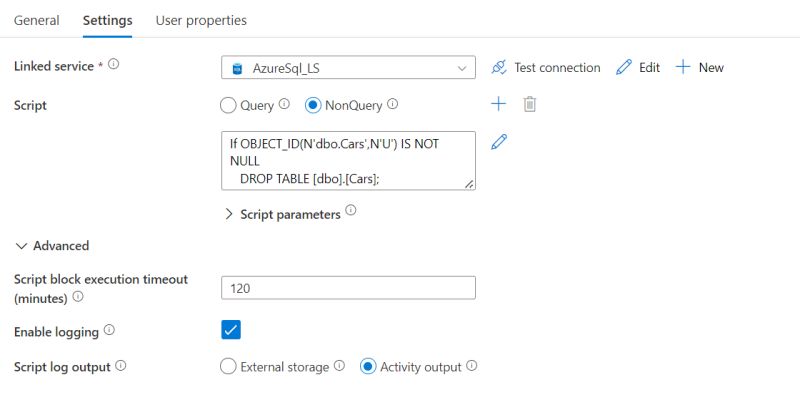
Task: Click info icon next to Linked service
Action: (x=113, y=65)
